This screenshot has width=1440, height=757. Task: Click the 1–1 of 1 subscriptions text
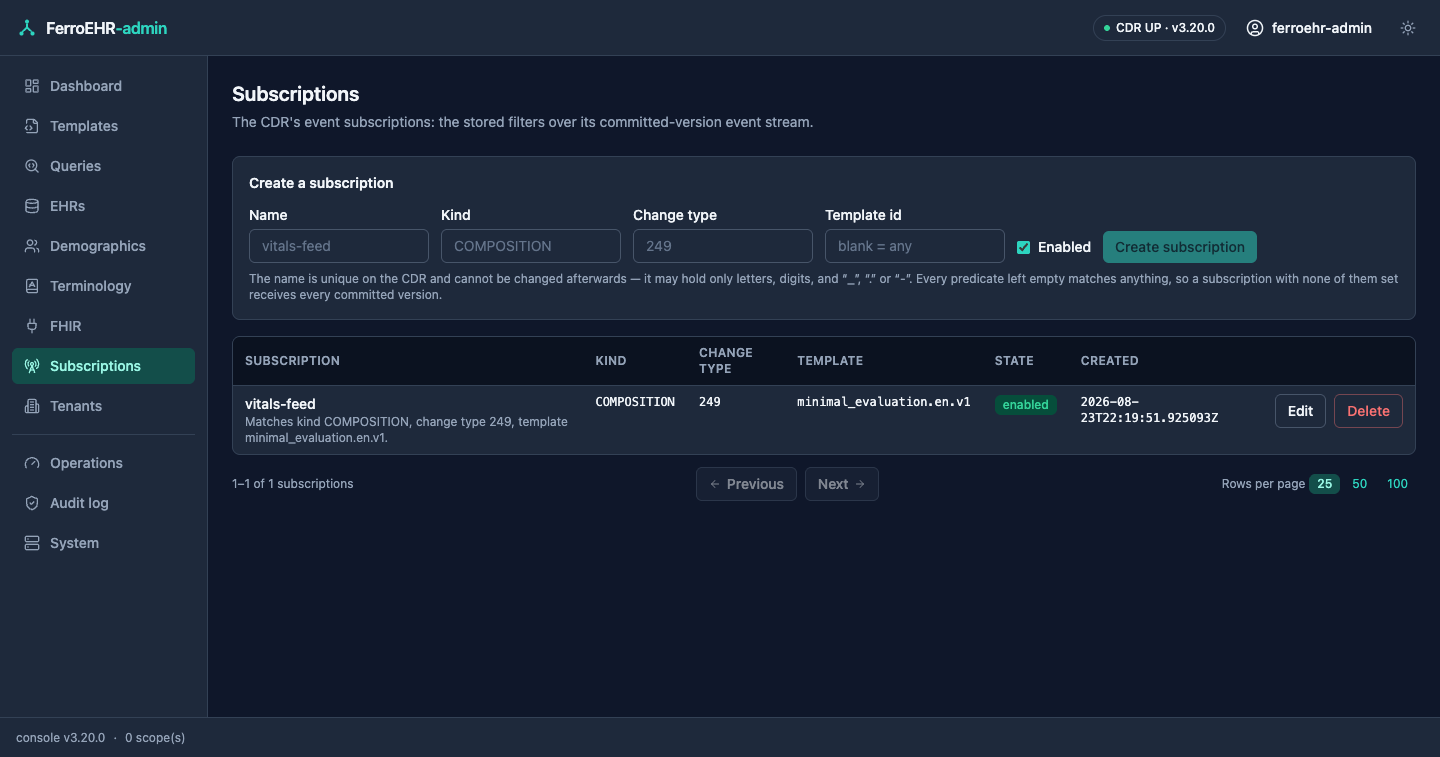[293, 484]
